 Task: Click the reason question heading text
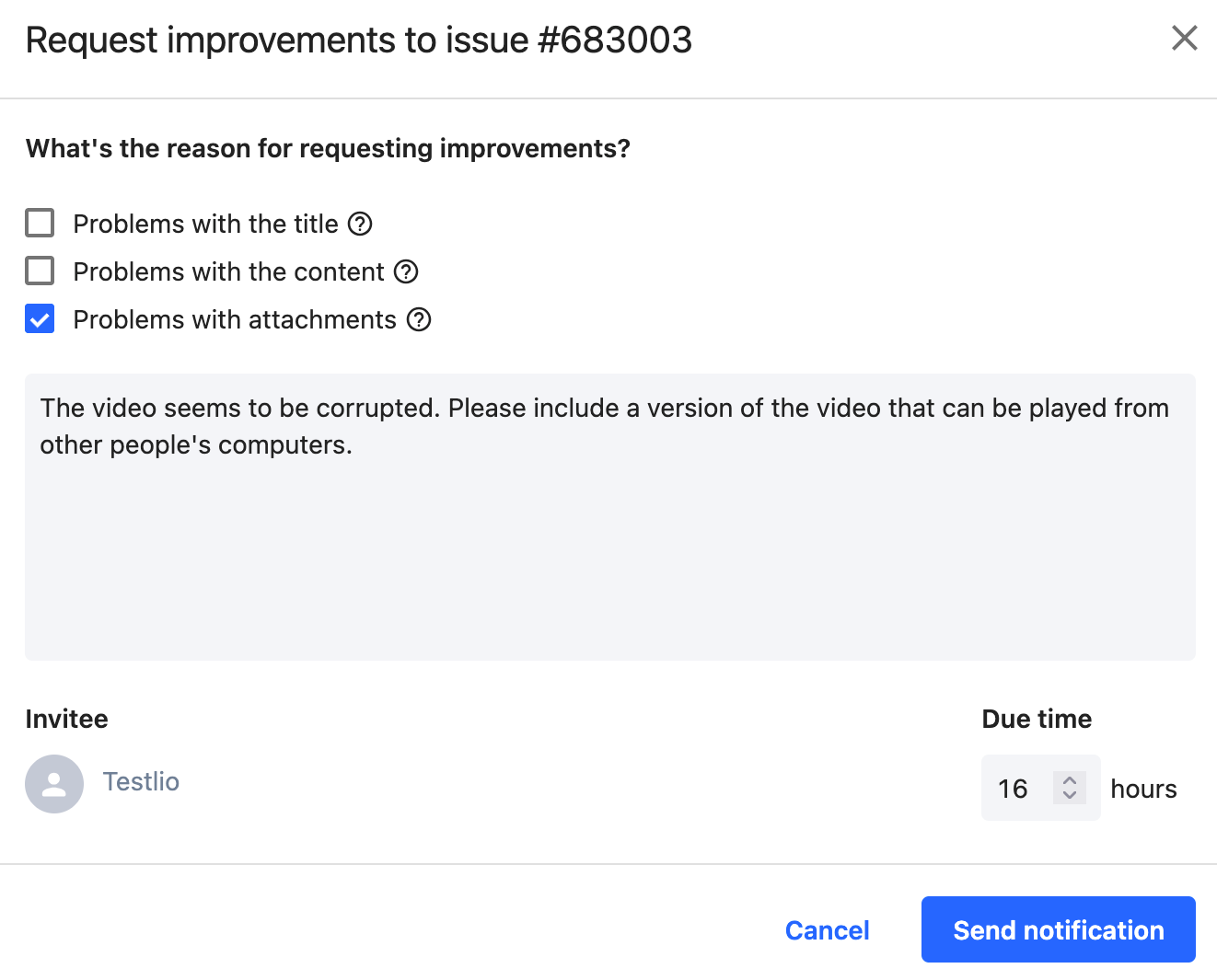pos(328,148)
